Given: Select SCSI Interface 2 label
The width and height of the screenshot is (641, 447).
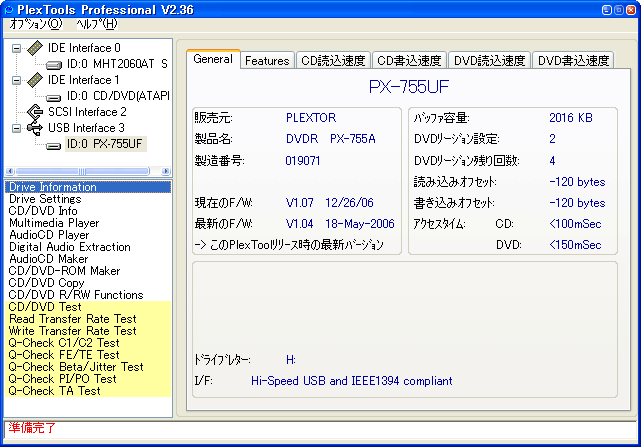Looking at the screenshot, I should coord(87,112).
